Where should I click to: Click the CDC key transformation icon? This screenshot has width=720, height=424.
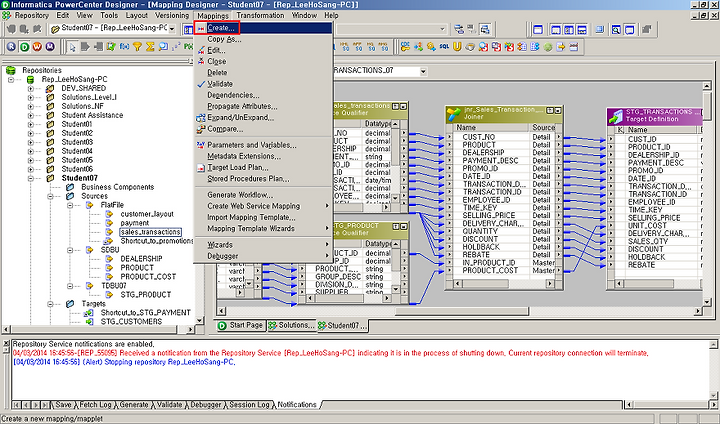[405, 47]
